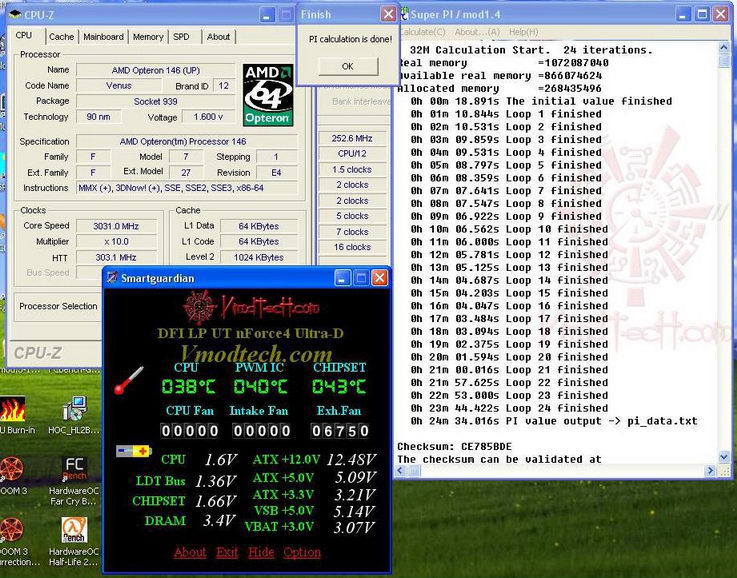Open the Calculate(C) menu in Super PI
This screenshot has width=737, height=578.
click(423, 32)
